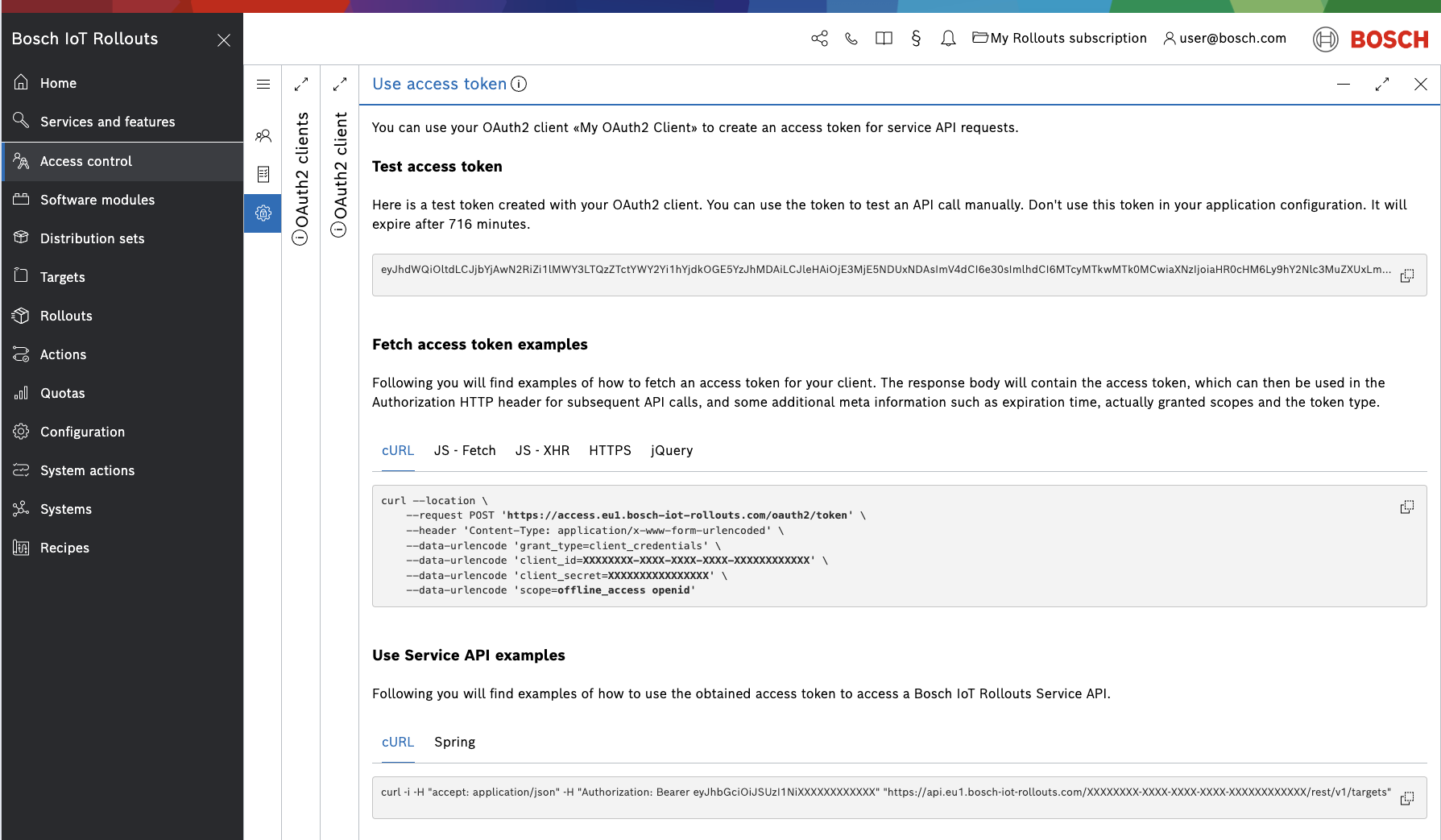Viewport: 1441px width, 840px height.
Task: Toggle the hamburger menu in icon strip
Action: [x=263, y=84]
